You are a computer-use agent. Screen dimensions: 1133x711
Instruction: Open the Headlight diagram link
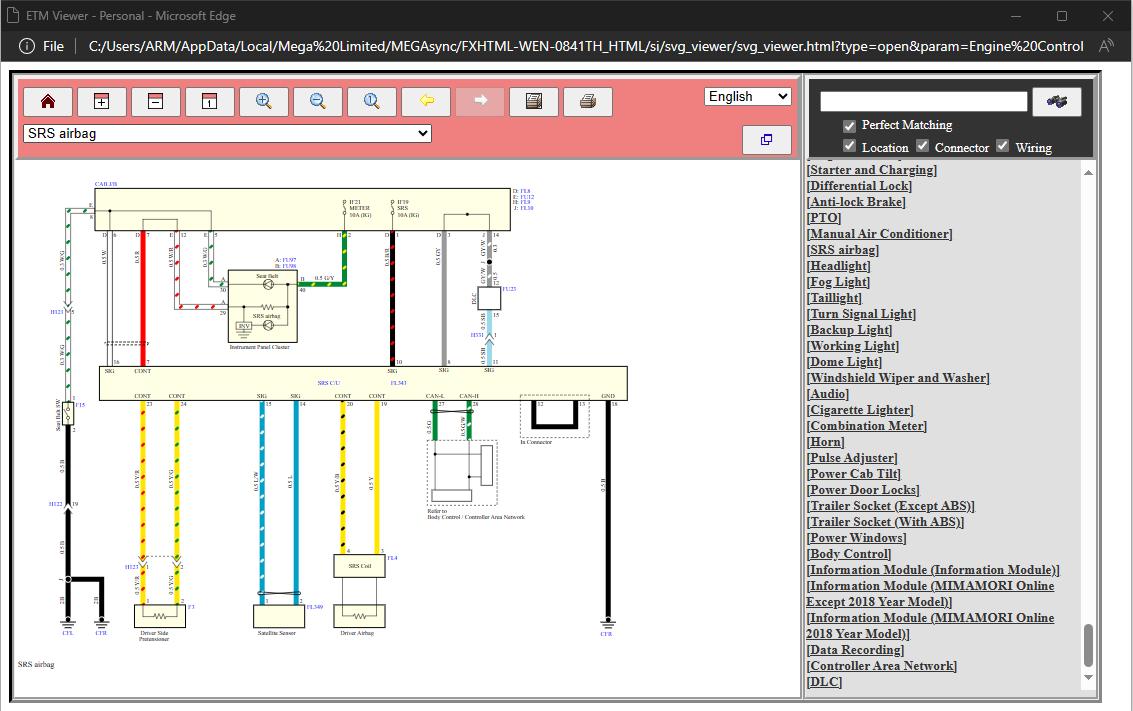[x=838, y=266]
